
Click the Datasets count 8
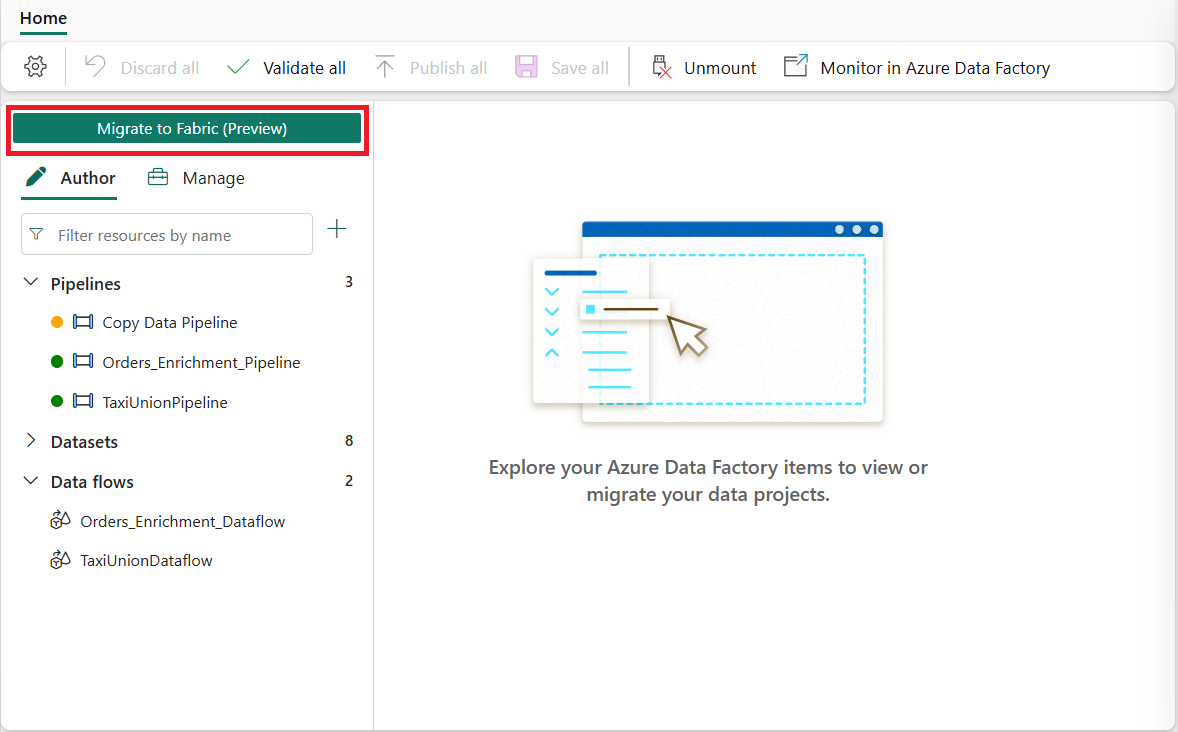click(x=349, y=440)
